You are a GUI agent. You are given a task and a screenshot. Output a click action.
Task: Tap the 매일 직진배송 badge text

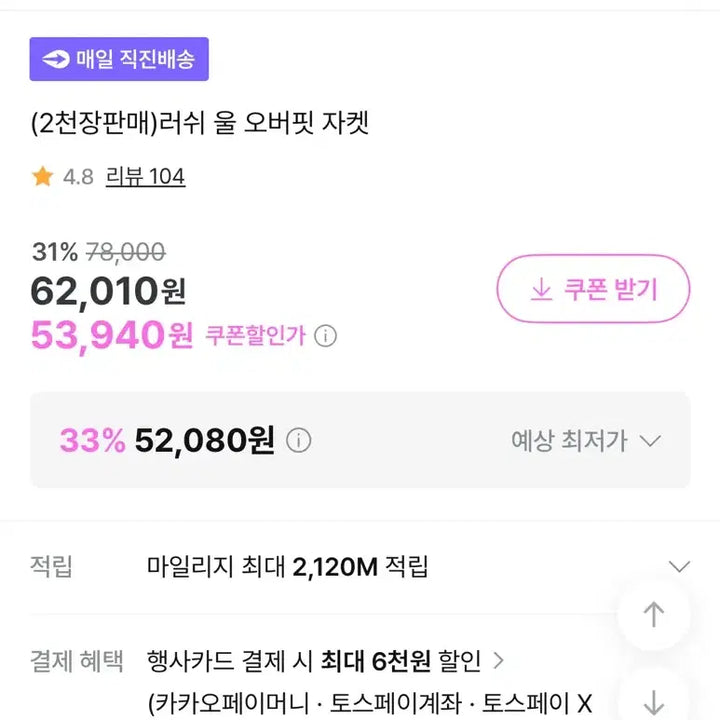[x=135, y=60]
